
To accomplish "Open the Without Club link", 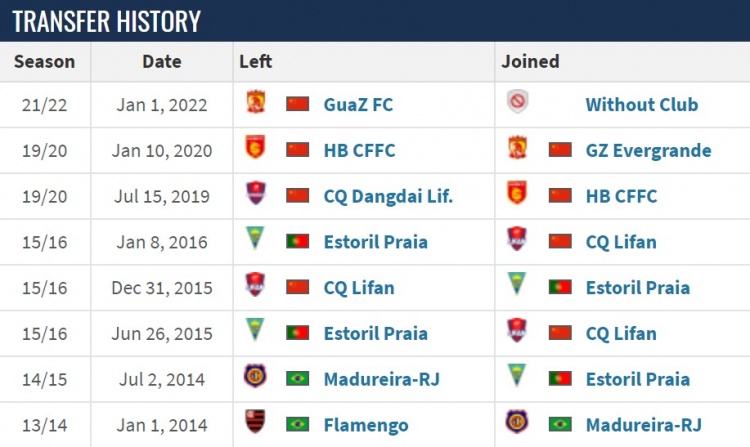I will click(x=642, y=105).
